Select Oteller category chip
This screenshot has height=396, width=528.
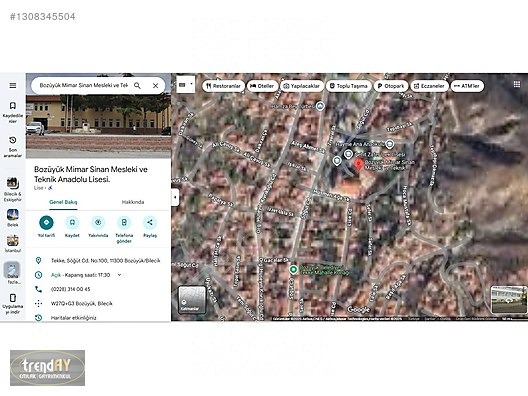[x=262, y=86]
